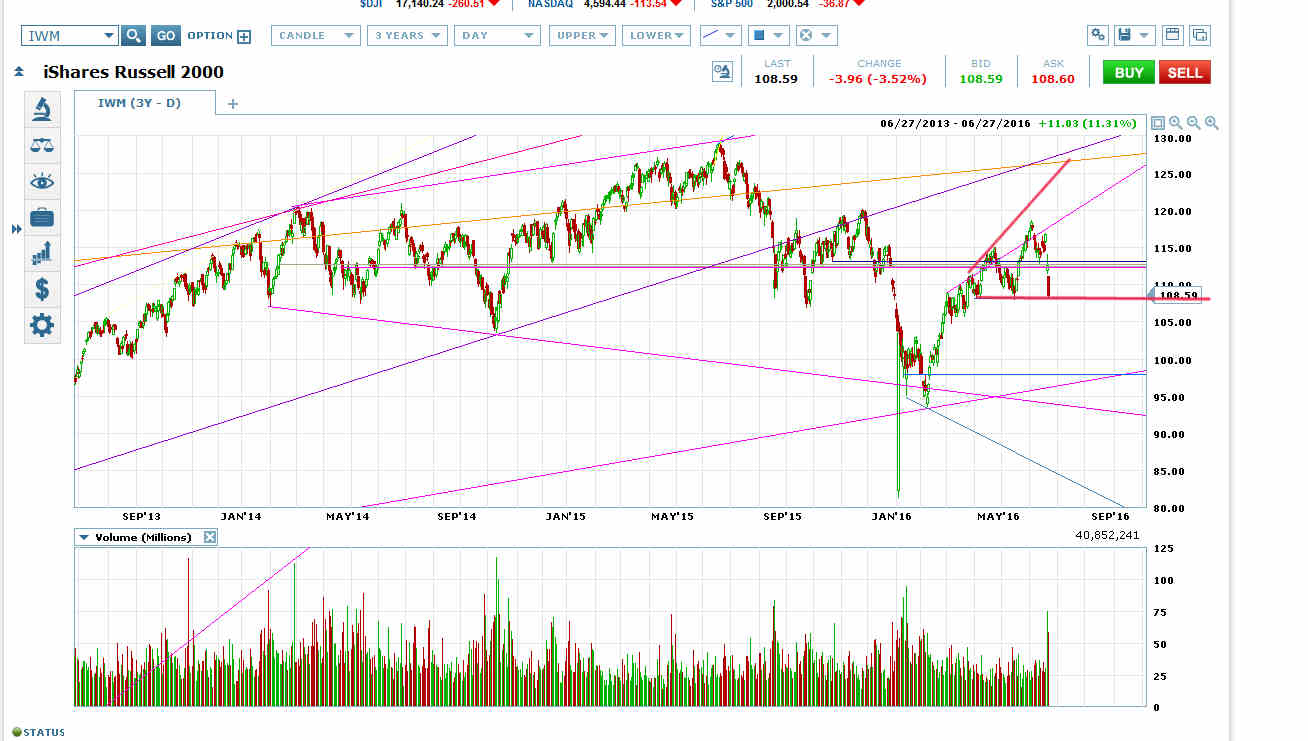Collapse the iShares Russell 2000 header arrows
This screenshot has height=741, width=1308.
(18, 72)
